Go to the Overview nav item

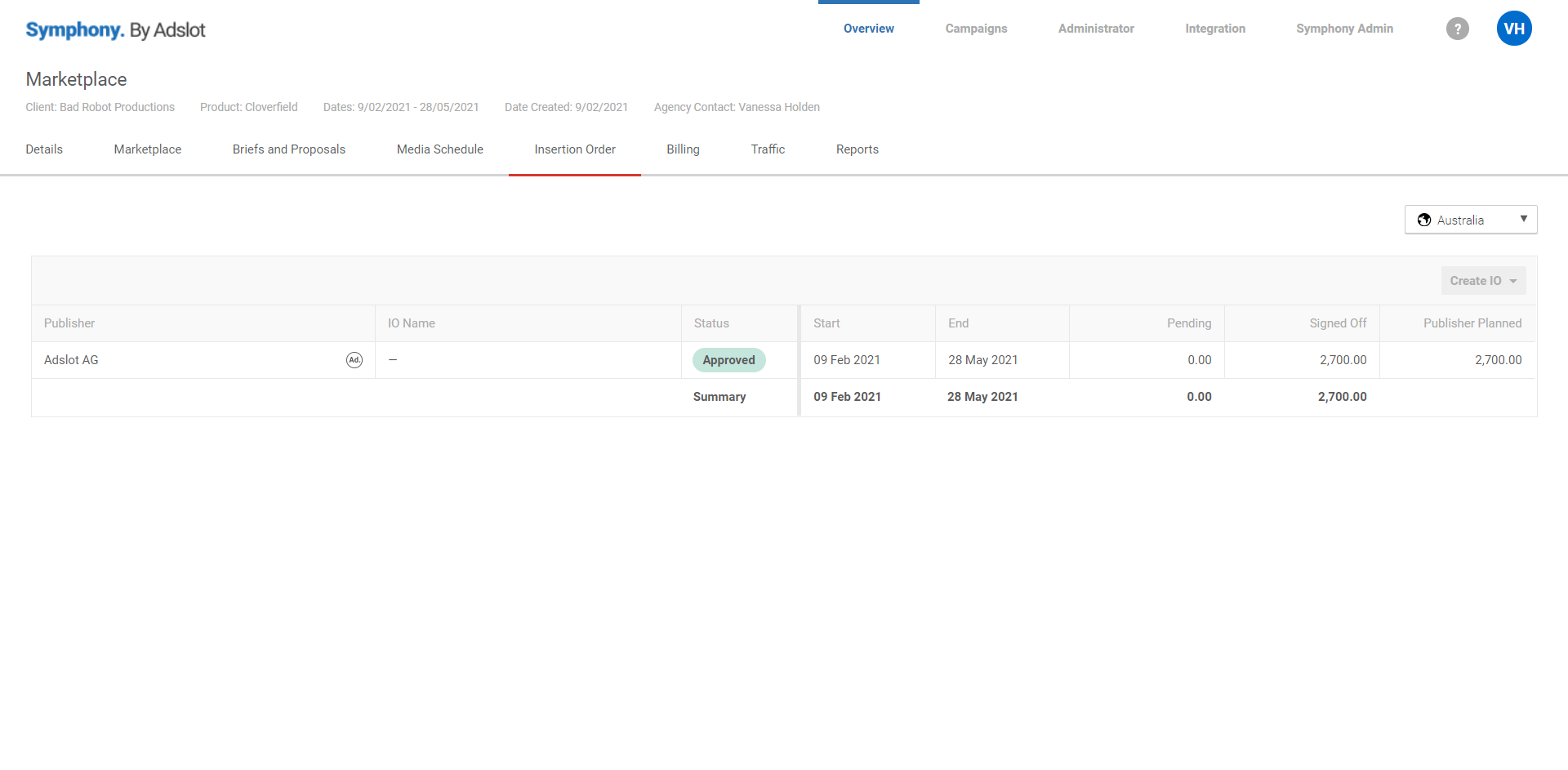tap(869, 29)
